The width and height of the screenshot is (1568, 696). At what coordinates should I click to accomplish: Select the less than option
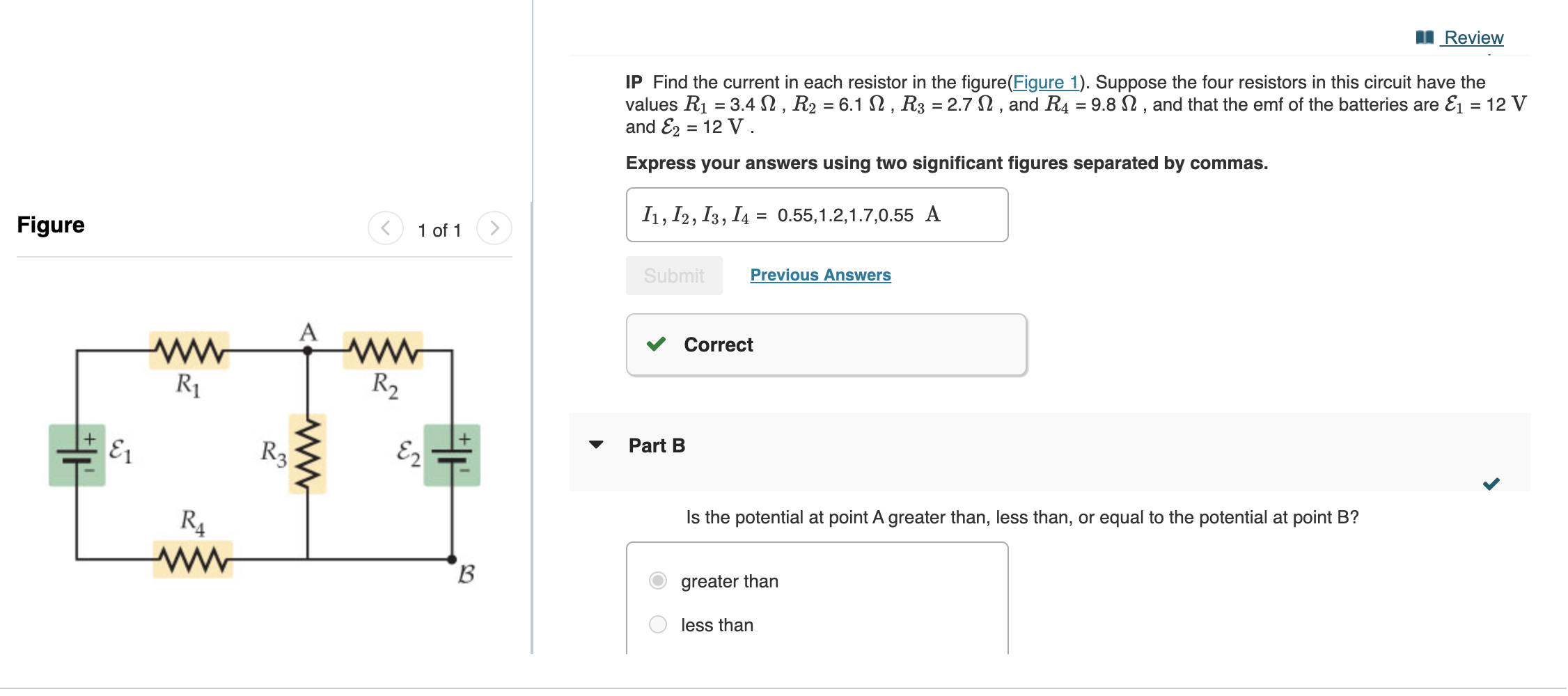click(x=657, y=624)
